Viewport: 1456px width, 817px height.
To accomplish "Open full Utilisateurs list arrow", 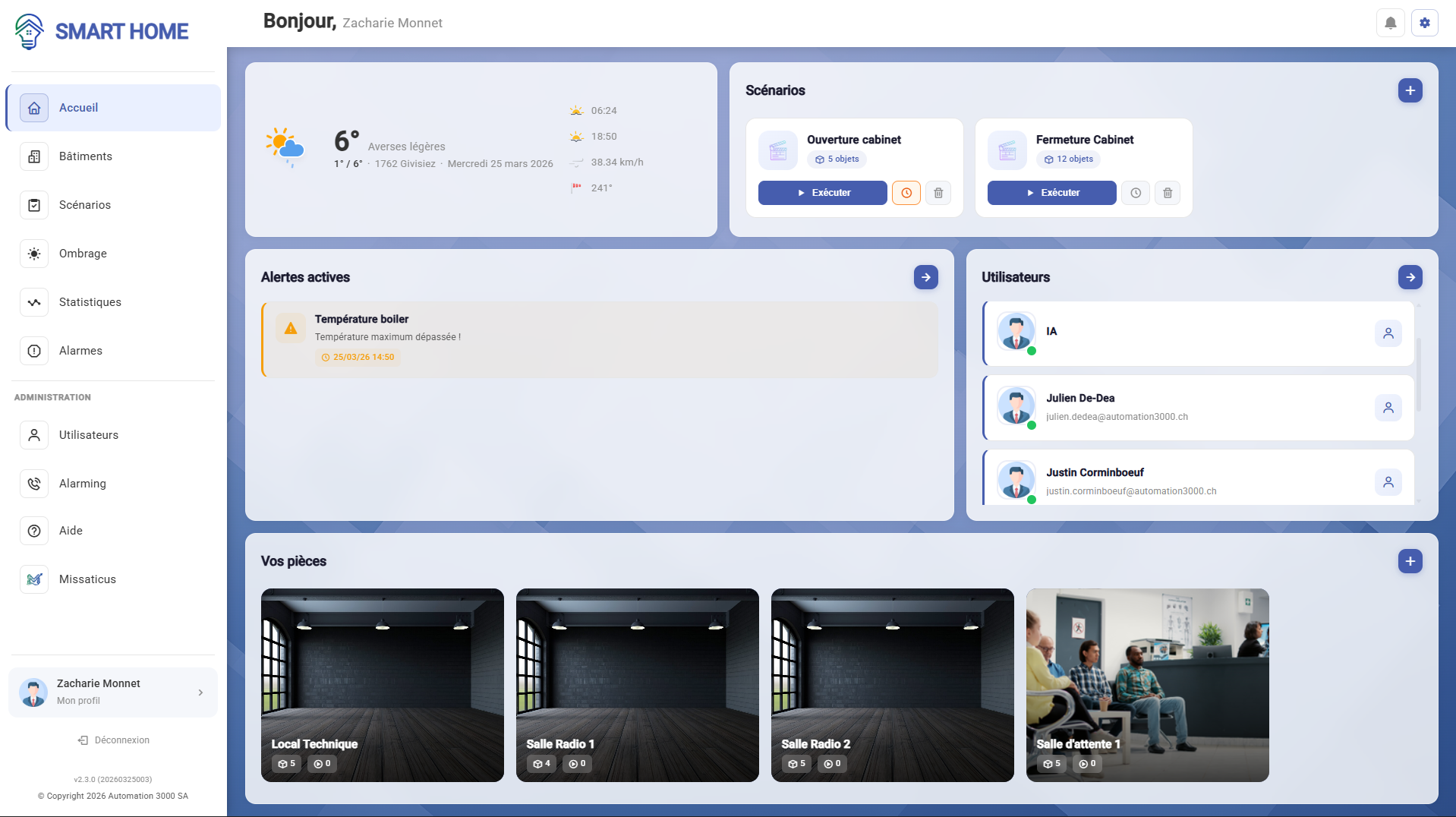I will (1410, 277).
